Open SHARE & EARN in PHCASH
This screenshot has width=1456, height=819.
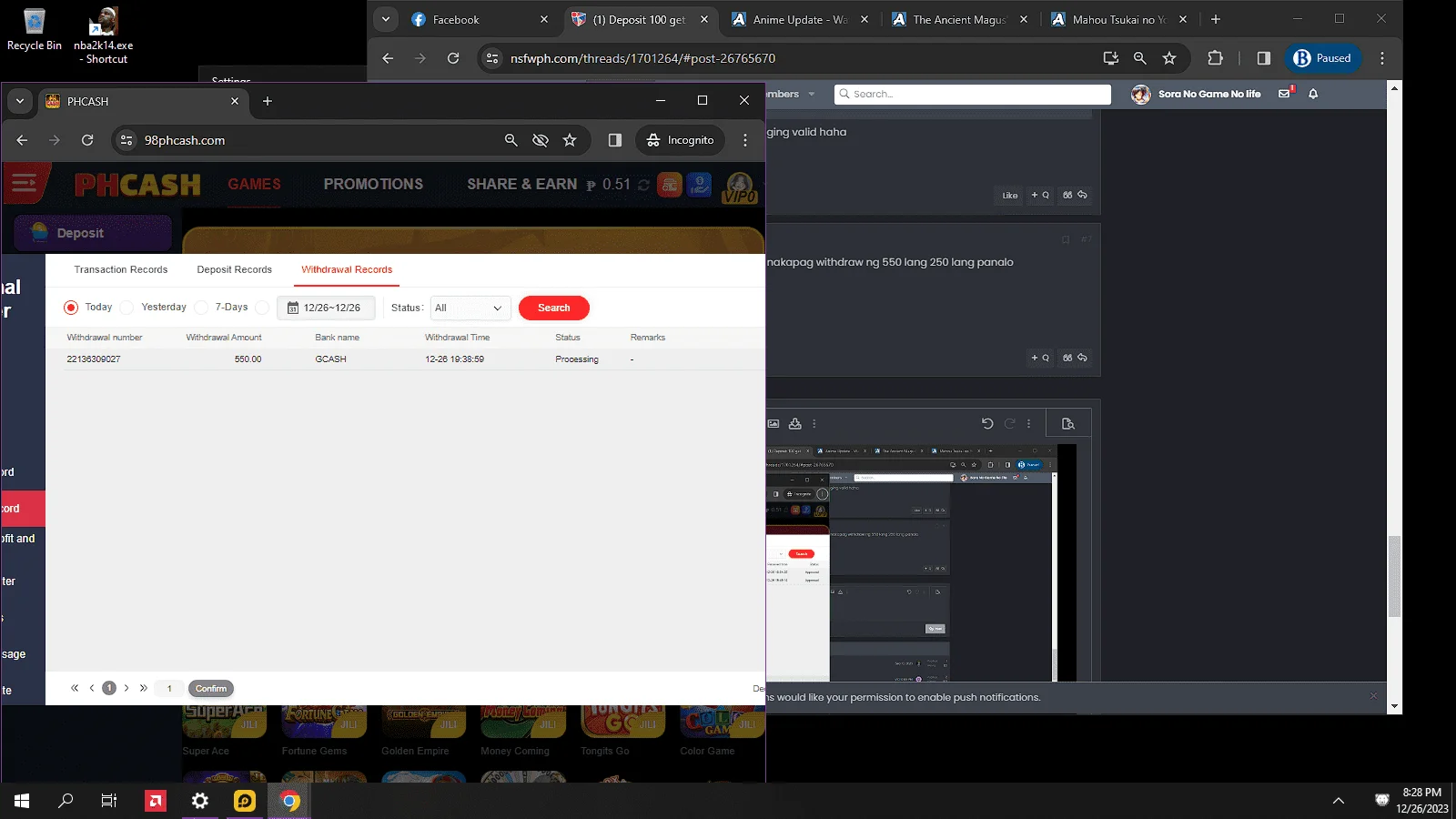pos(522,184)
